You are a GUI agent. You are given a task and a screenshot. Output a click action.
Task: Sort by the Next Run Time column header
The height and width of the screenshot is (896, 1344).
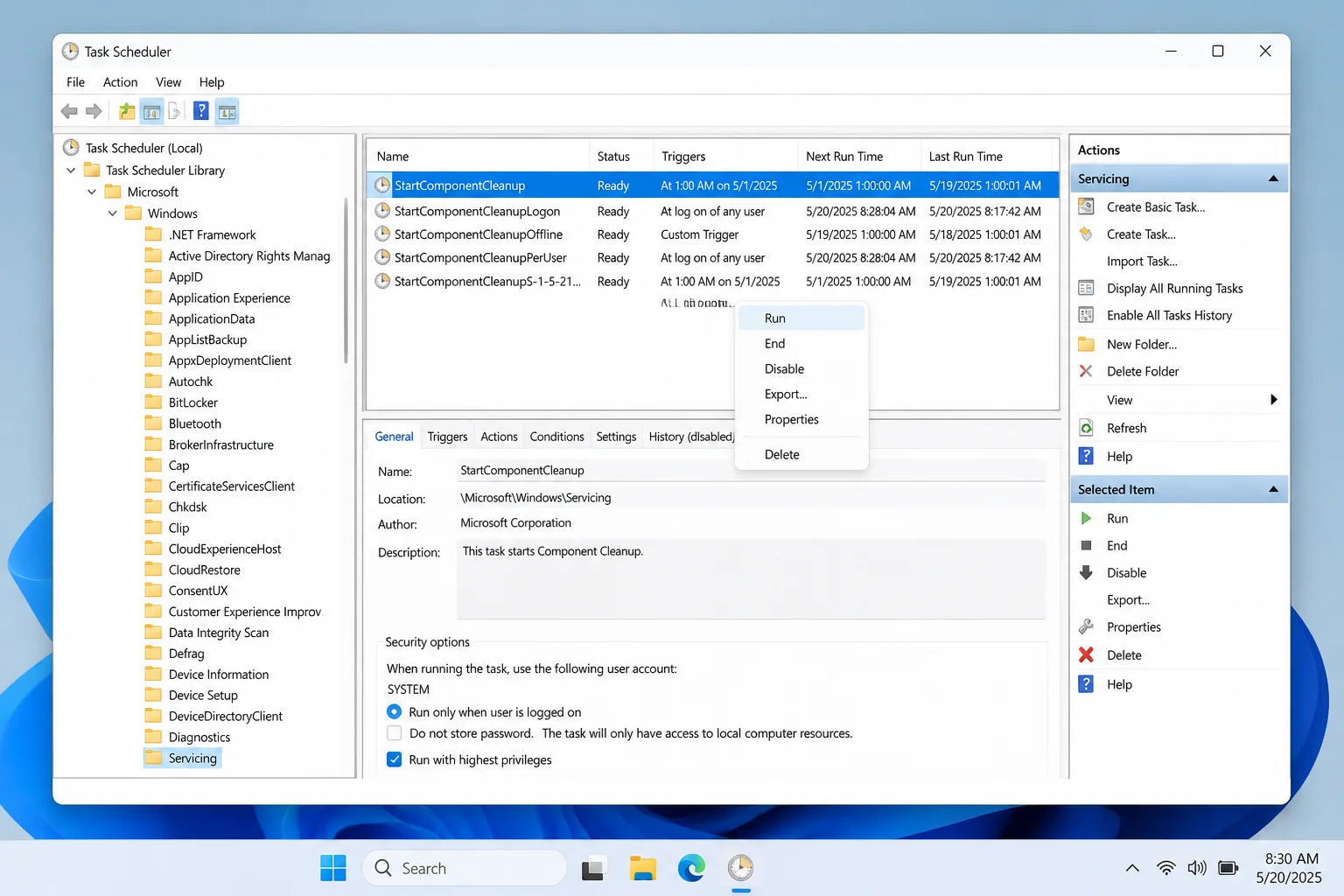[859, 157]
